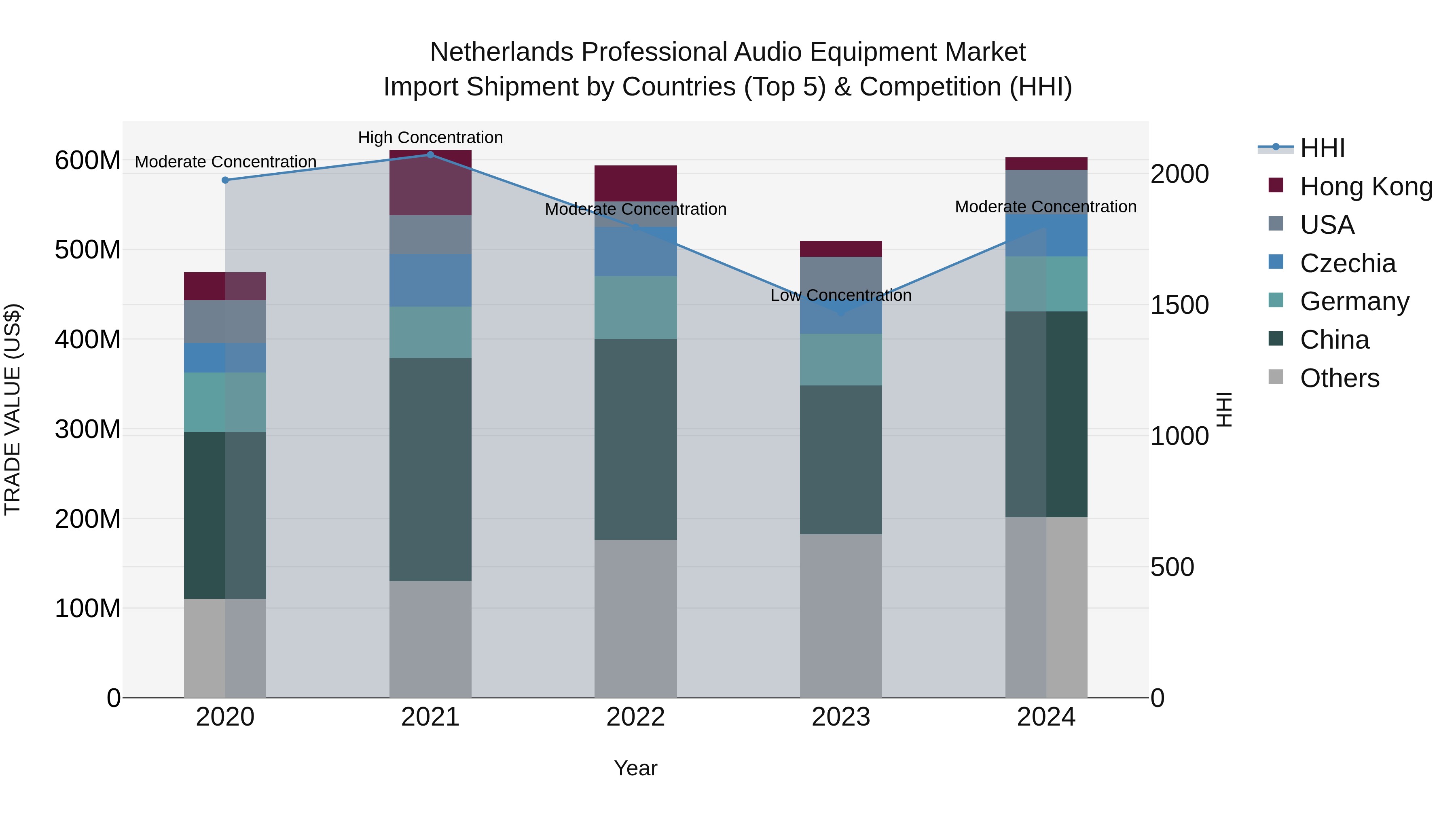
Task: Click the Low Concentration annotation
Action: 841,295
